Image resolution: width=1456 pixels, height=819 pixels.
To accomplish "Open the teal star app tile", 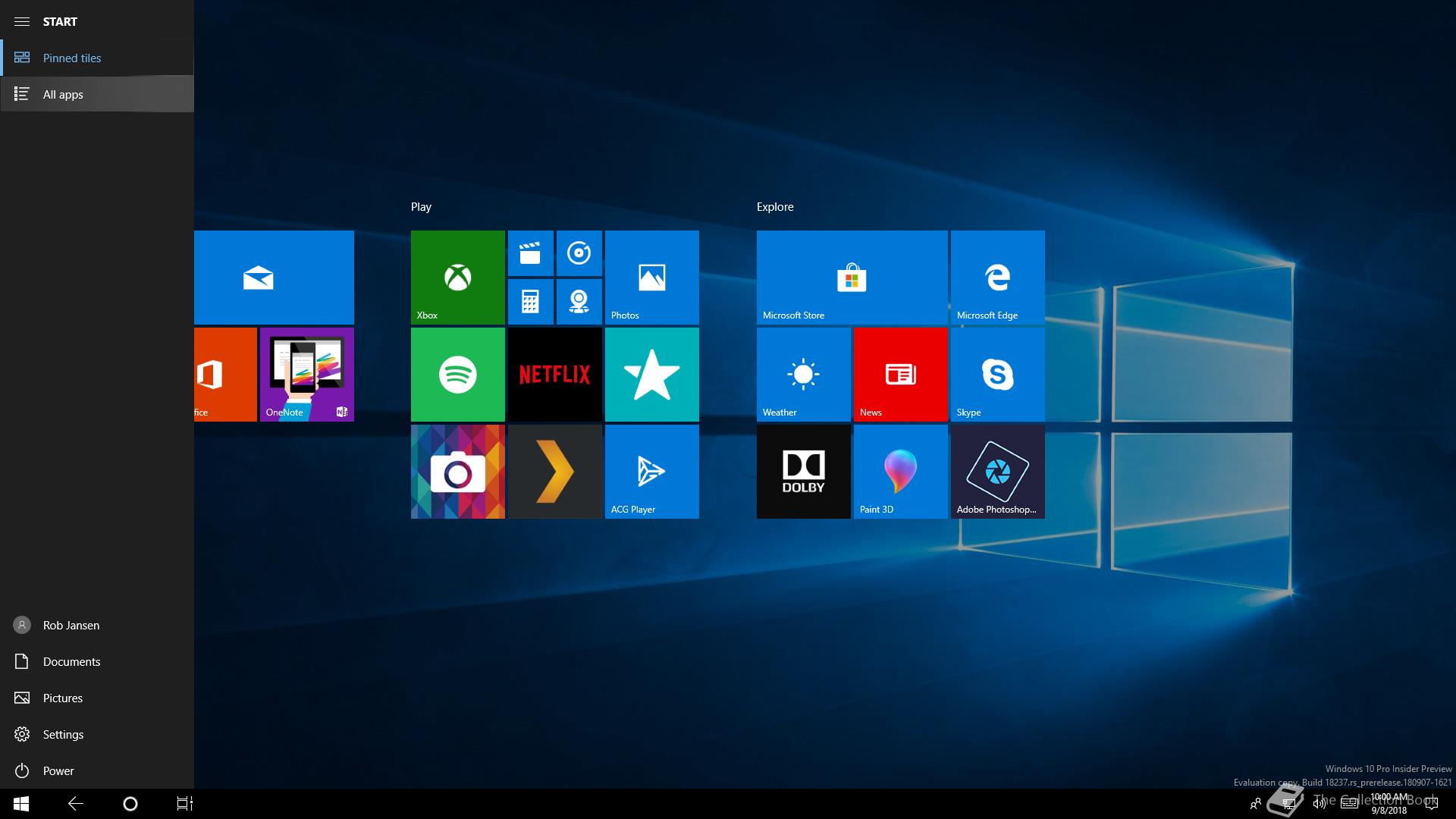I will (x=652, y=375).
